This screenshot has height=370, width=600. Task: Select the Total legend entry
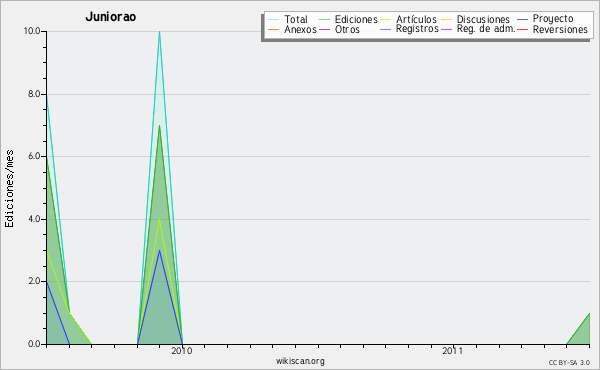coord(296,19)
